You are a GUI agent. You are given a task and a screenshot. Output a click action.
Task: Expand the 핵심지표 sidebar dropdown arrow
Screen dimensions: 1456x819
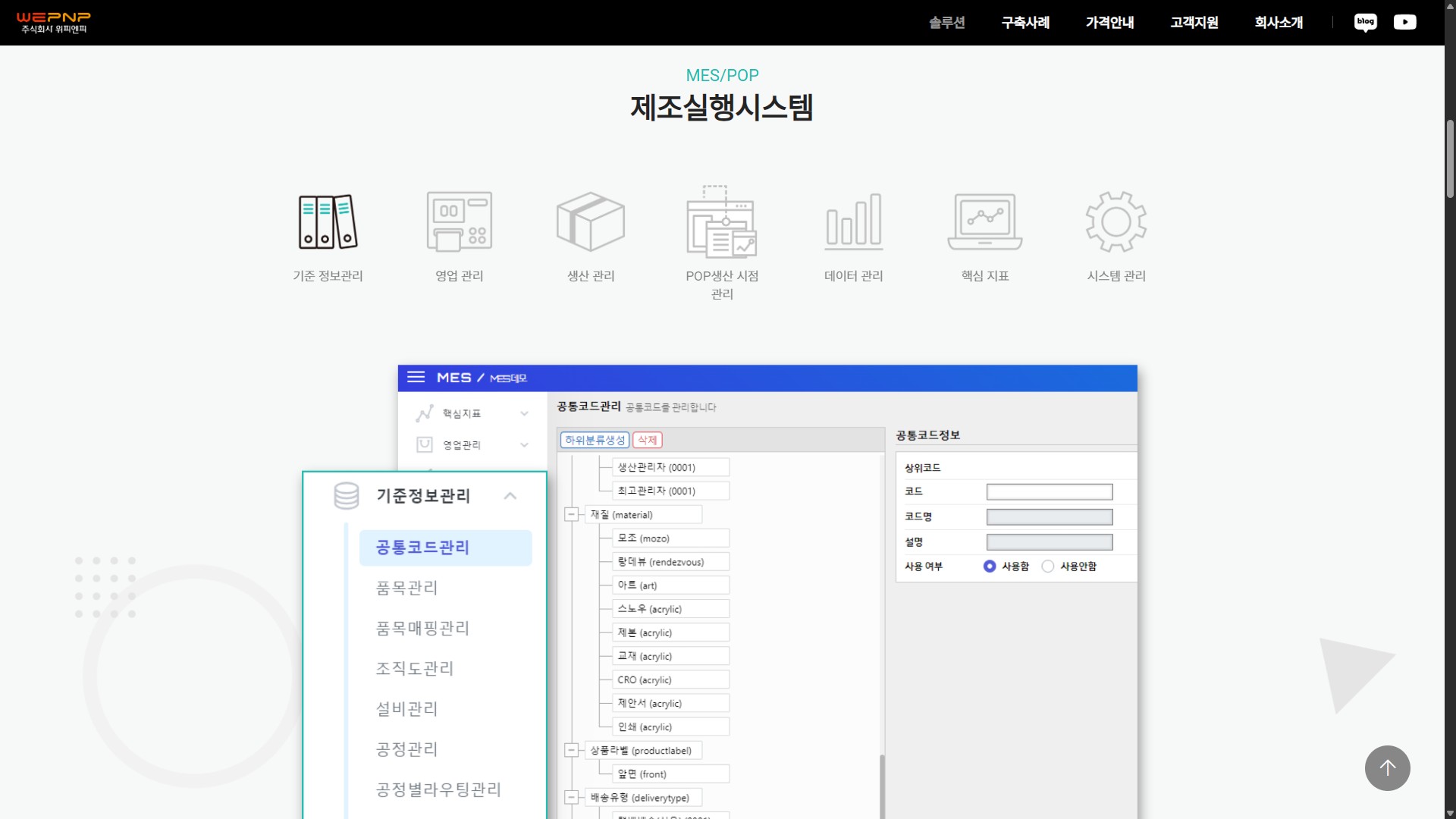(x=524, y=413)
